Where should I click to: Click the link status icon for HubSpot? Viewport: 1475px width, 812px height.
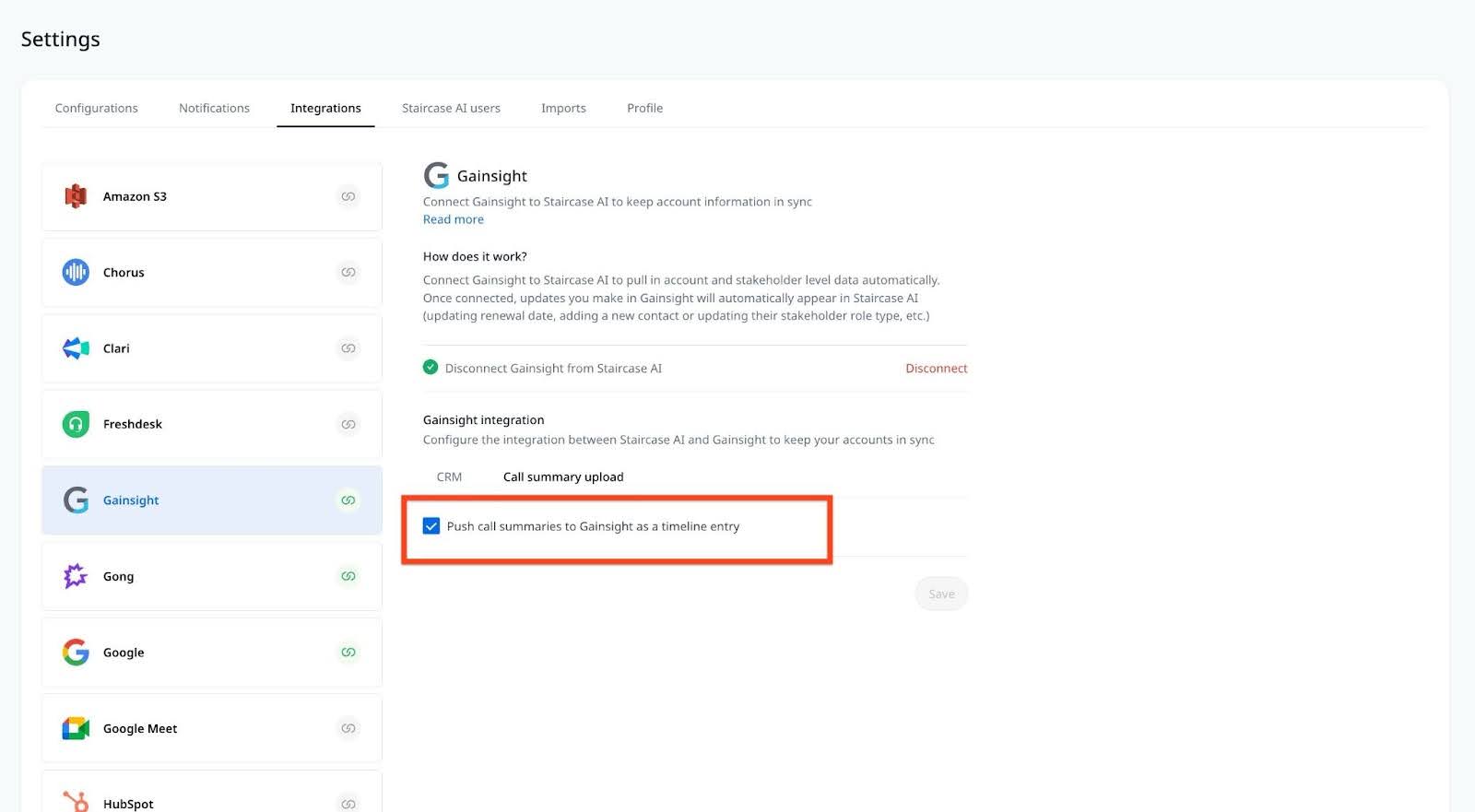(348, 804)
